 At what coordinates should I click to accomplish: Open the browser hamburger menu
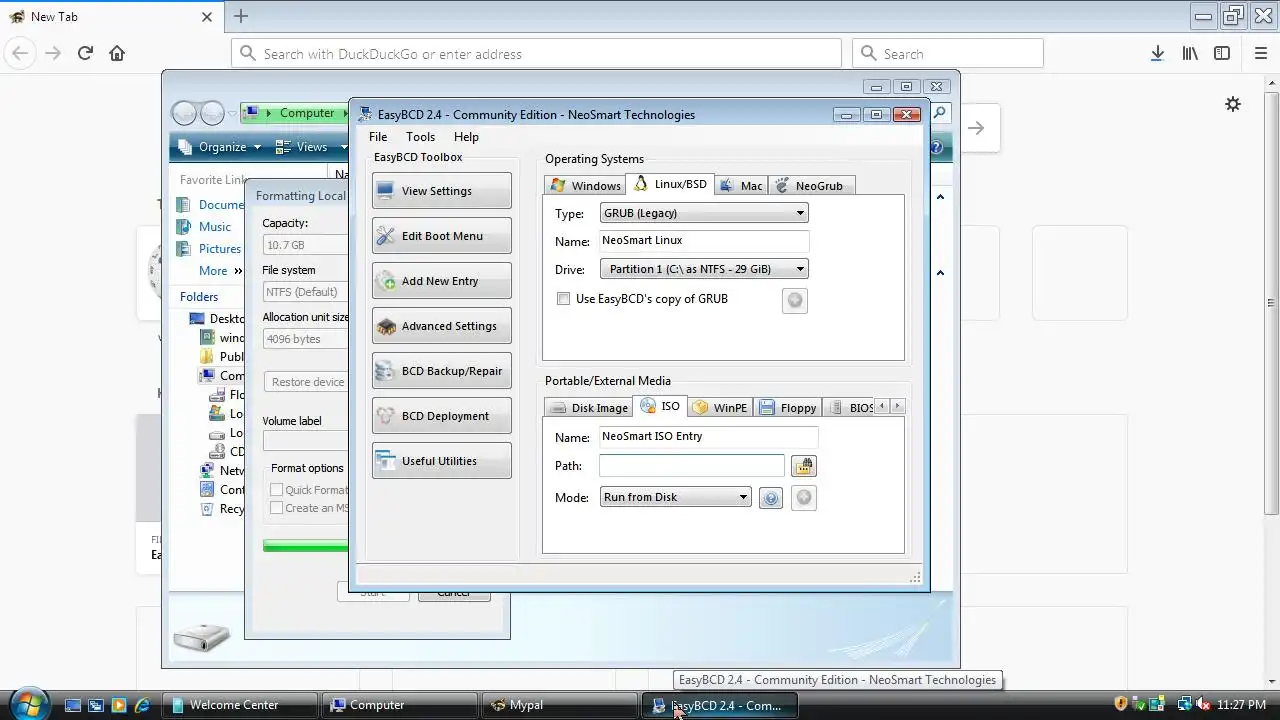coord(1261,54)
